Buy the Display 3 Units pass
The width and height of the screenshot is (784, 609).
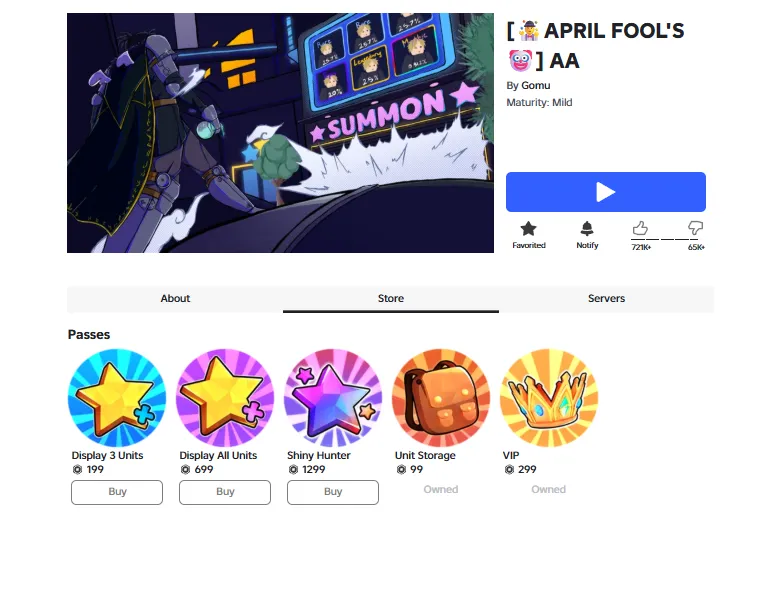(117, 492)
